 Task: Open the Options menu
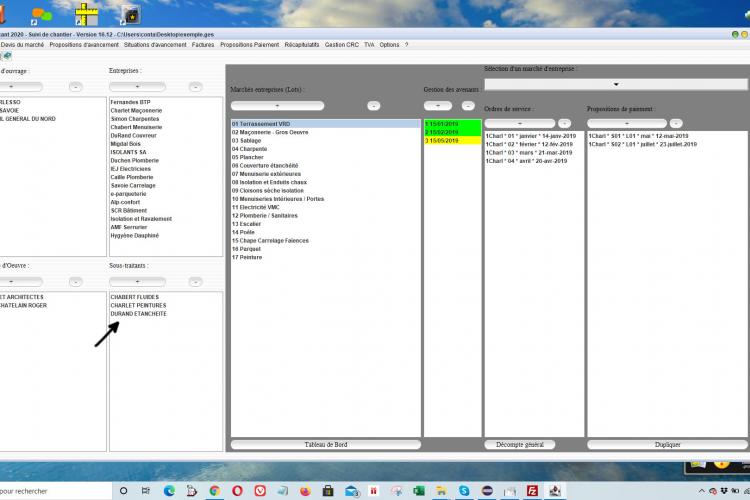pyautogui.click(x=389, y=44)
